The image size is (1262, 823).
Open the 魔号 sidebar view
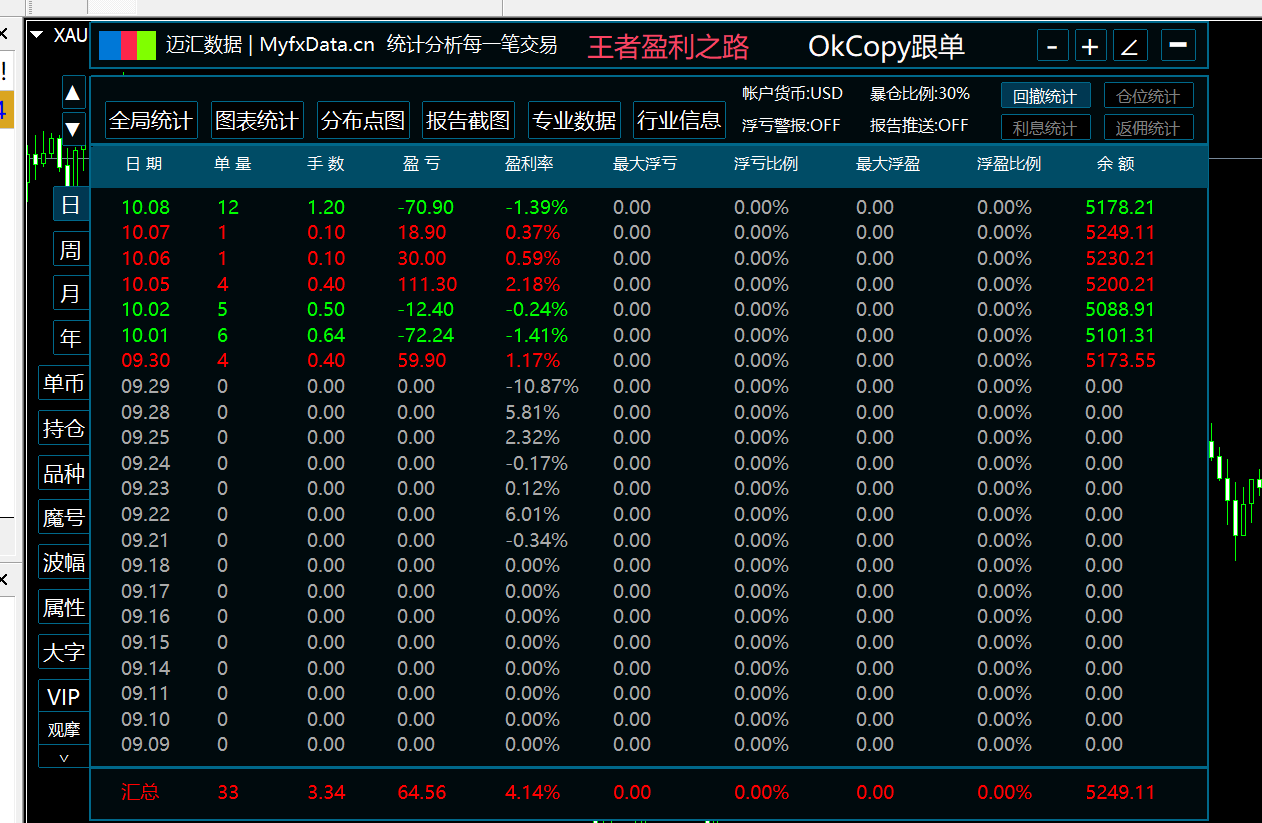point(64,517)
